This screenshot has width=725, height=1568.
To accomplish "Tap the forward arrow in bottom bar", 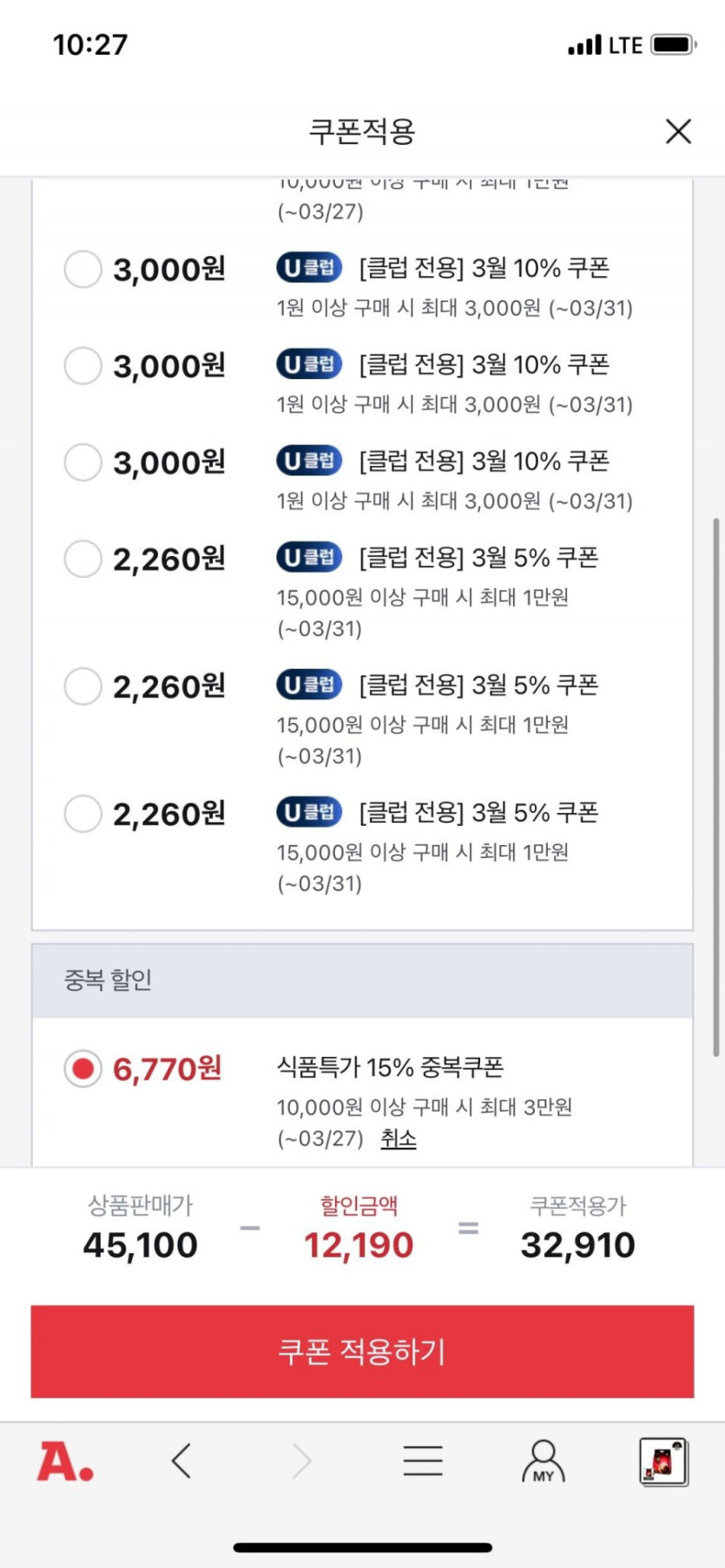I will click(x=301, y=1460).
